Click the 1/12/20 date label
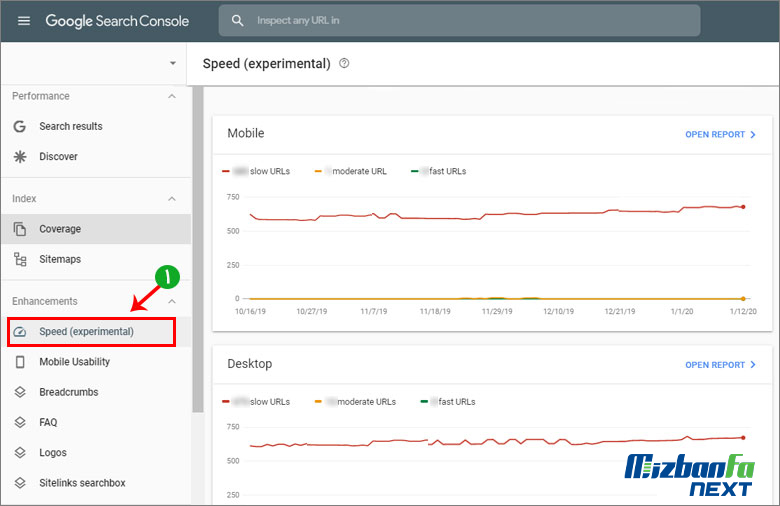The height and width of the screenshot is (506, 780). pos(743,311)
